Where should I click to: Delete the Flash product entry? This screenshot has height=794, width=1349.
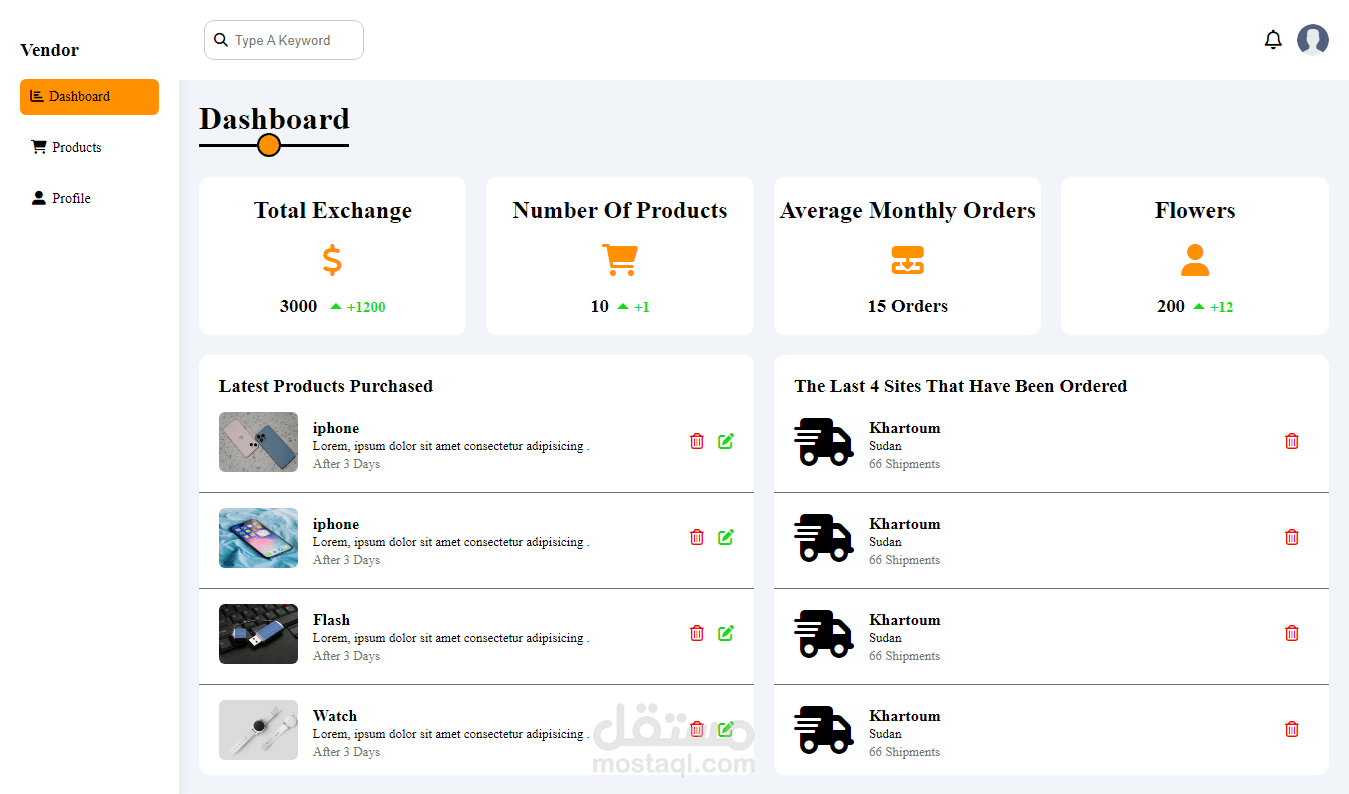(x=697, y=633)
